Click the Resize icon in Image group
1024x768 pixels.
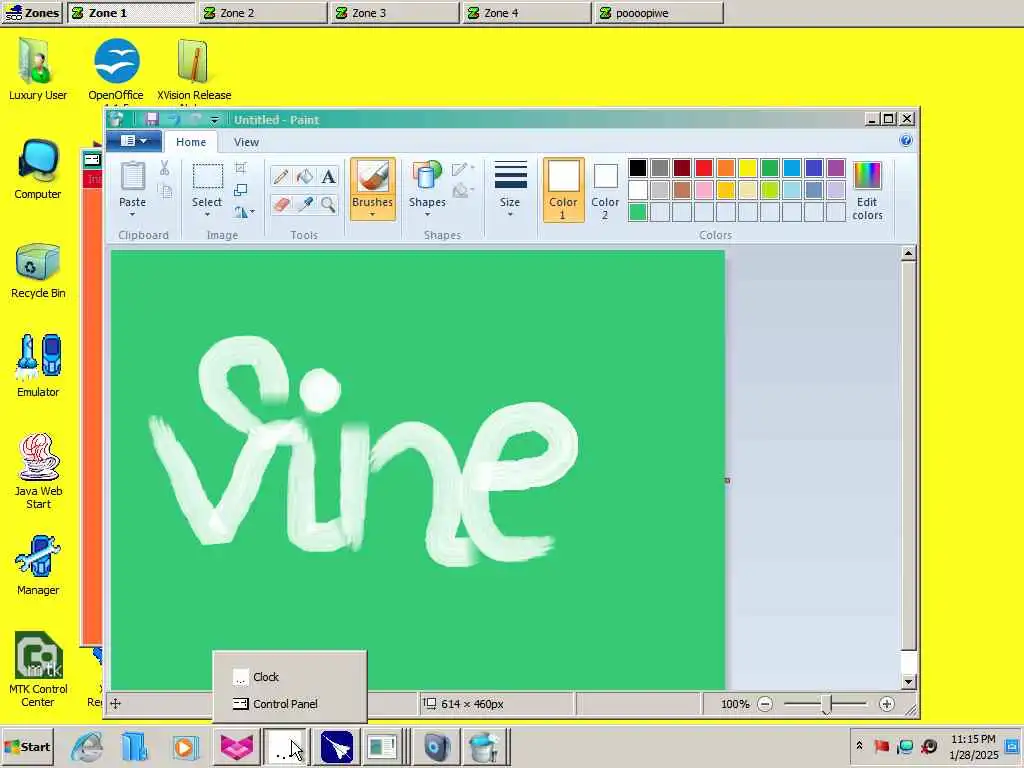(x=240, y=190)
